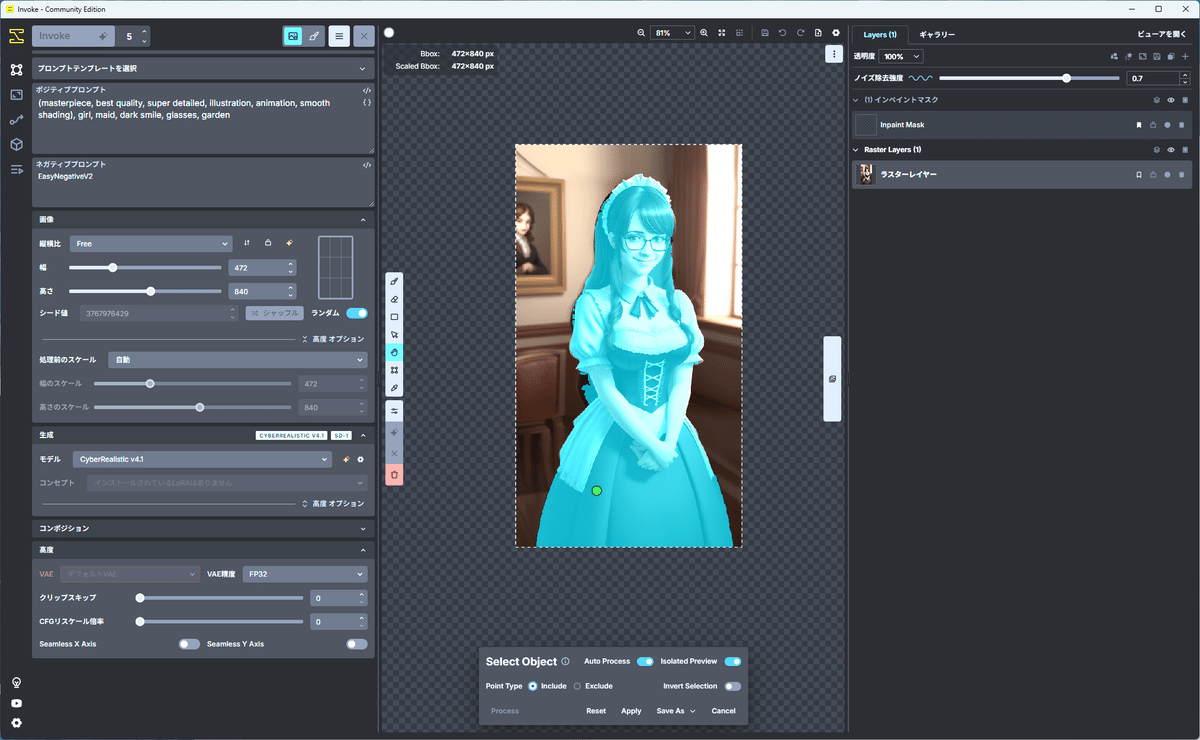Turn on Invert Selection switch
This screenshot has width=1200, height=740.
[x=733, y=686]
